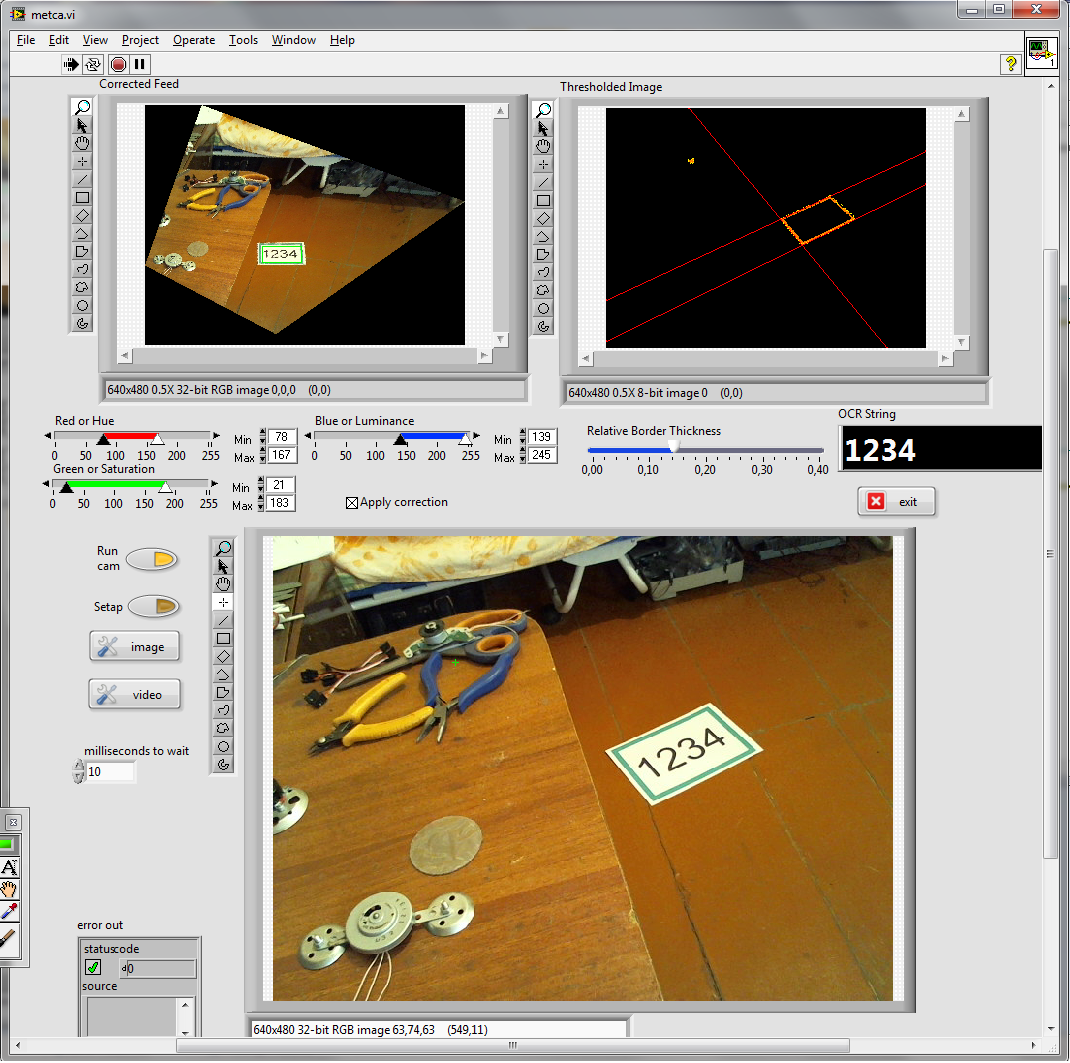The width and height of the screenshot is (1070, 1063).
Task: Click the exit button
Action: (896, 502)
